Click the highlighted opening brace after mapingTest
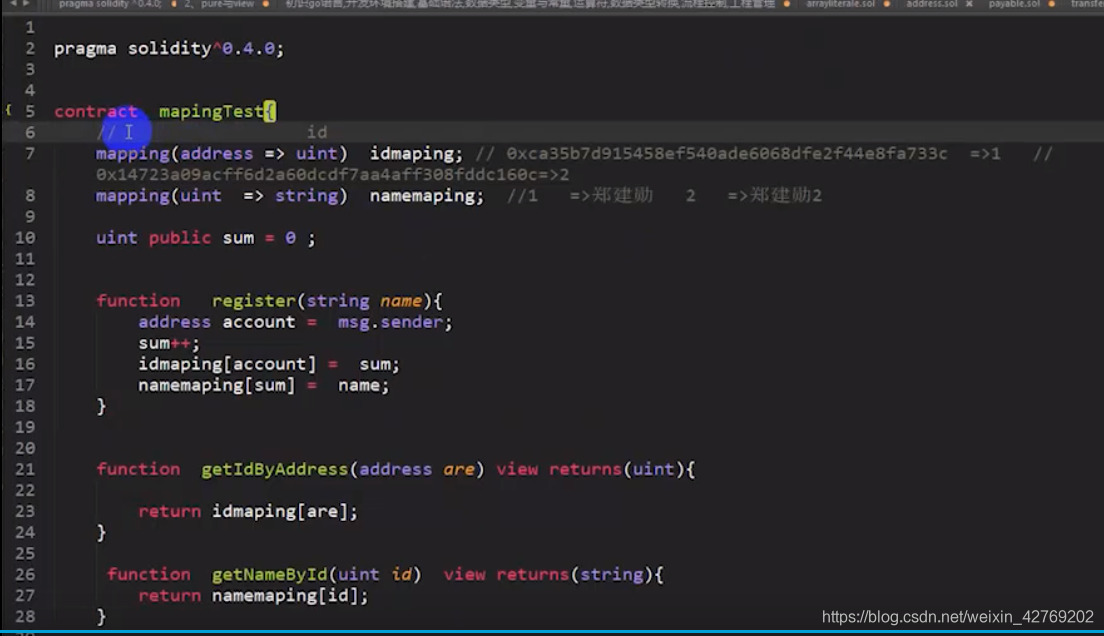The image size is (1104, 636). tap(270, 111)
